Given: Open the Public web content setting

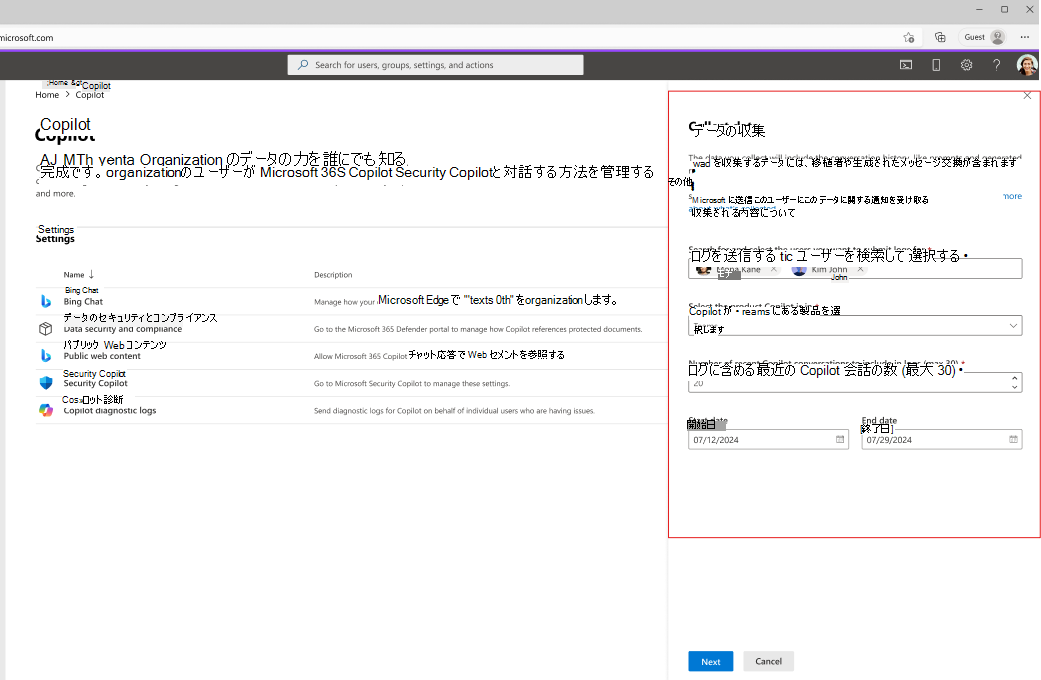Looking at the screenshot, I should (x=102, y=356).
